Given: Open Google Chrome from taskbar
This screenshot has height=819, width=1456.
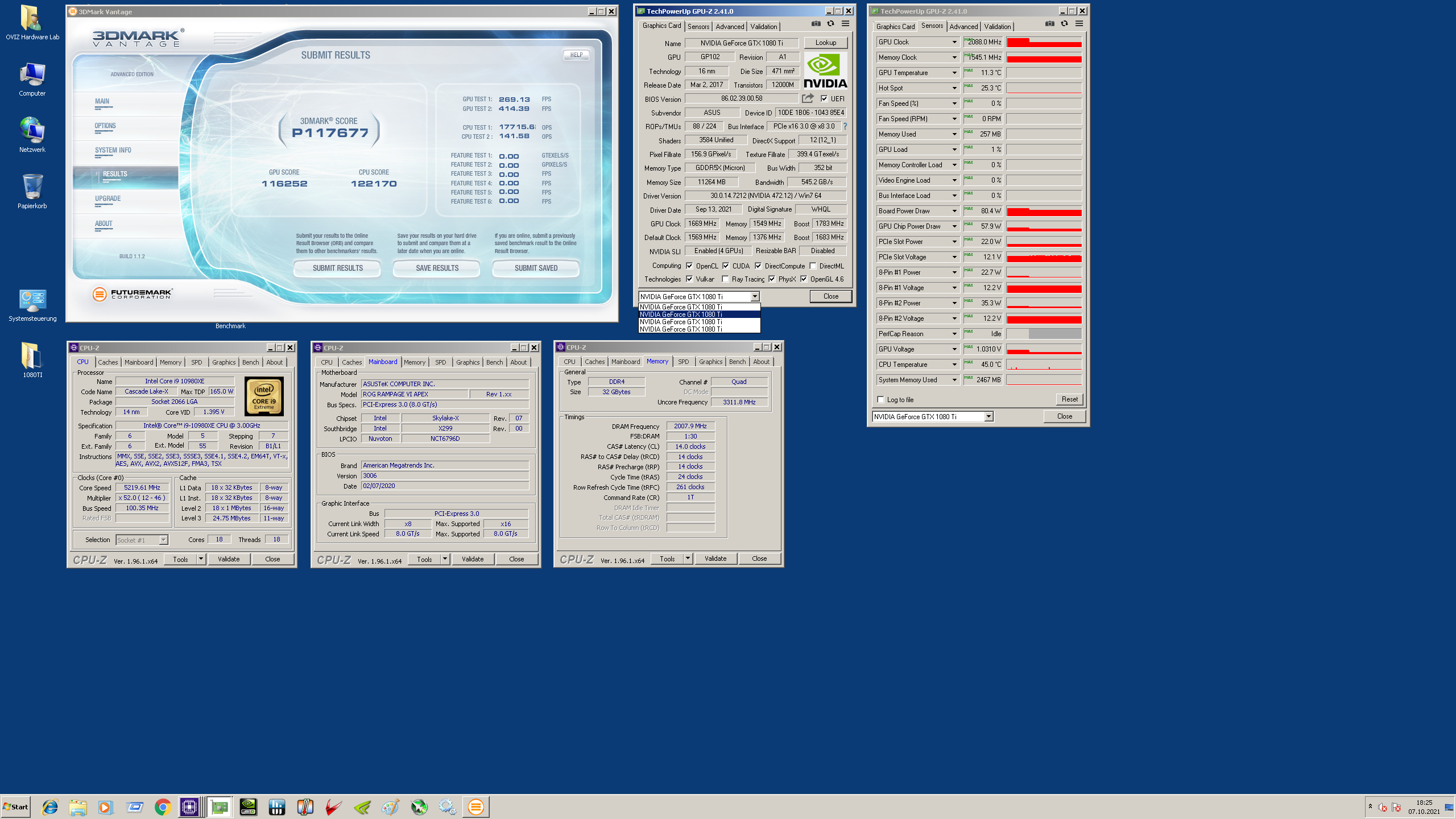Looking at the screenshot, I should (163, 806).
